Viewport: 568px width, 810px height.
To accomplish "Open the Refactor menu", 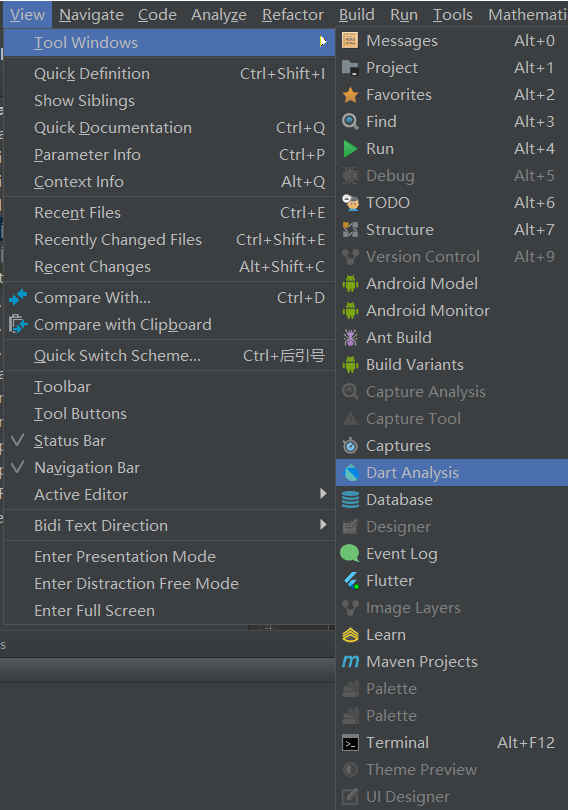I will pyautogui.click(x=293, y=14).
